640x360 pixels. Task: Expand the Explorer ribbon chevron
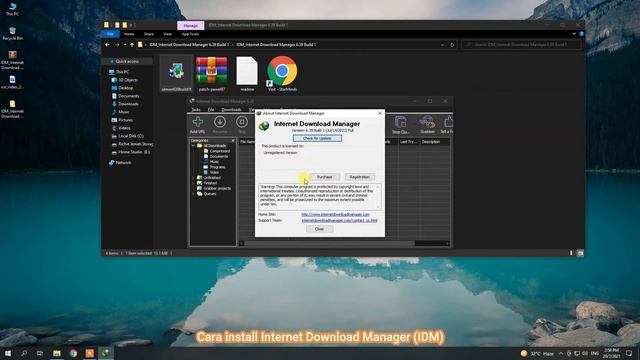574,34
